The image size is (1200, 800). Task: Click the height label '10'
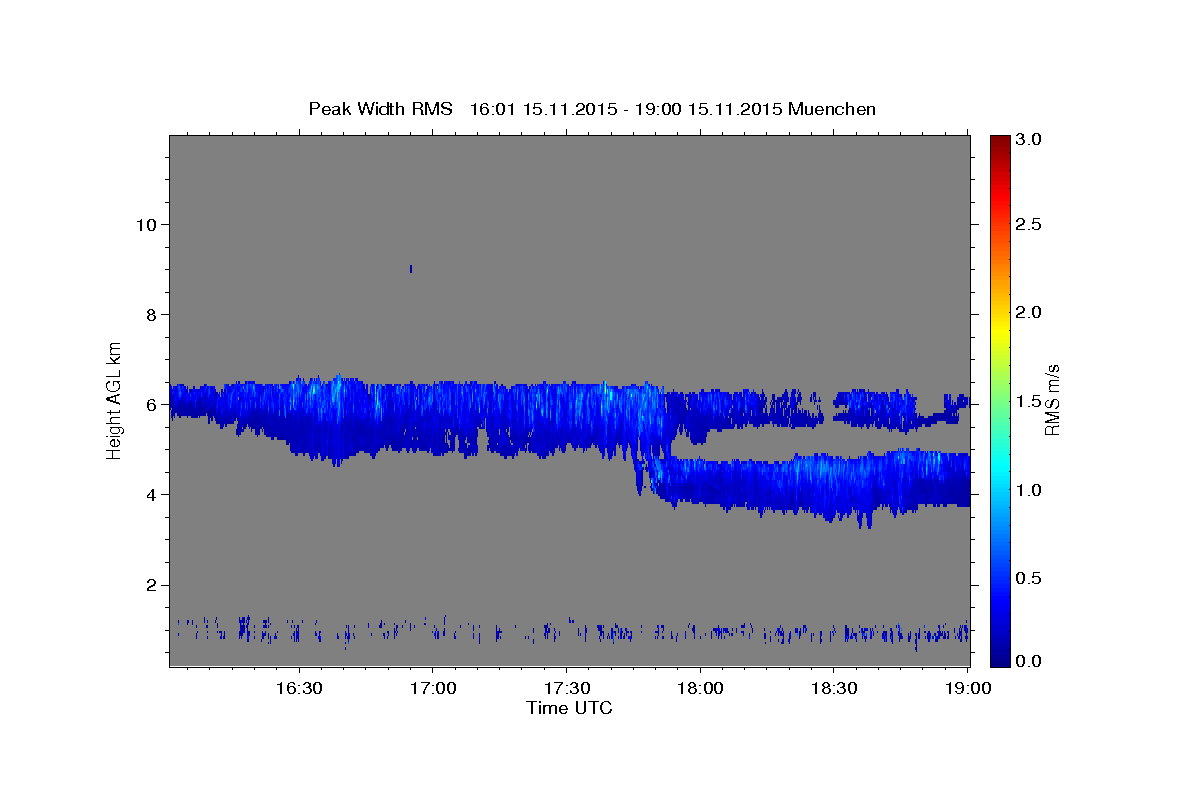145,224
